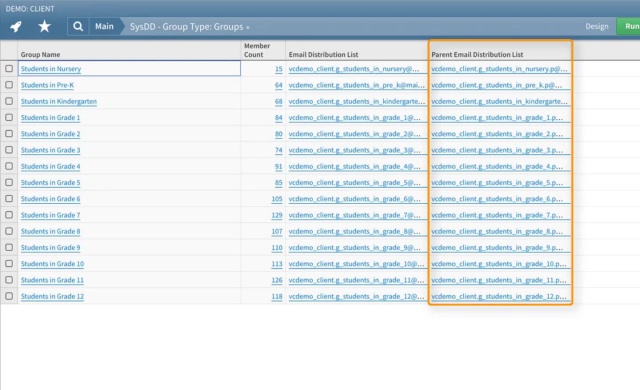Open Kindergarten parent email distribution list link

pos(500,102)
